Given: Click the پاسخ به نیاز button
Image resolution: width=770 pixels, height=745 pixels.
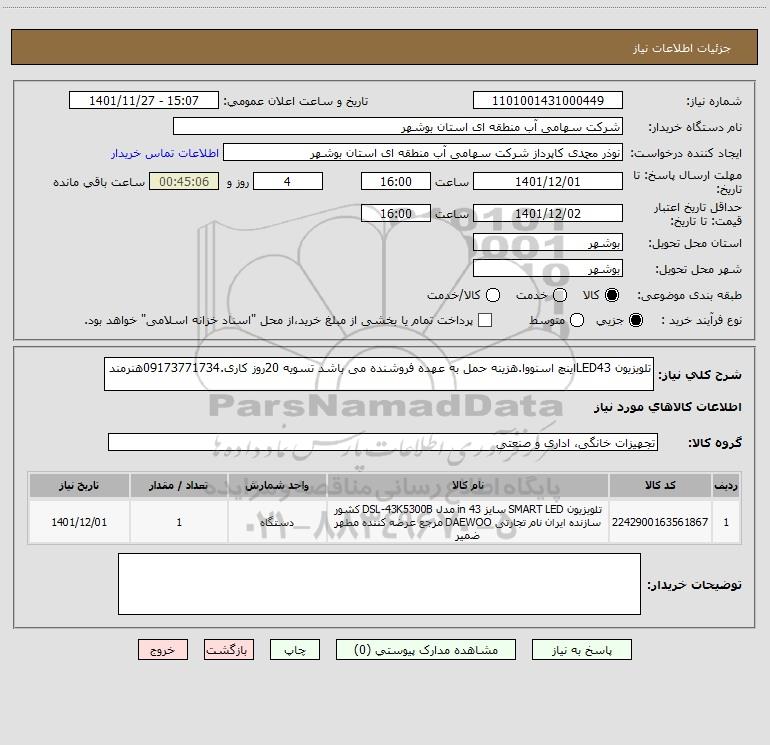Looking at the screenshot, I should (581, 650).
